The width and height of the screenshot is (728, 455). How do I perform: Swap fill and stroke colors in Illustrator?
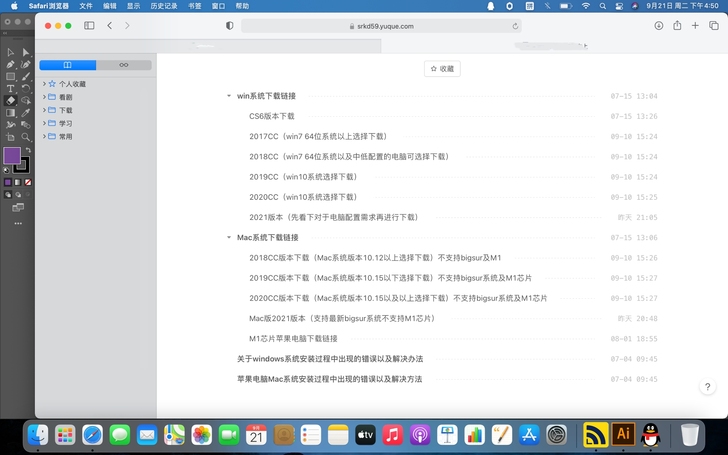28,150
